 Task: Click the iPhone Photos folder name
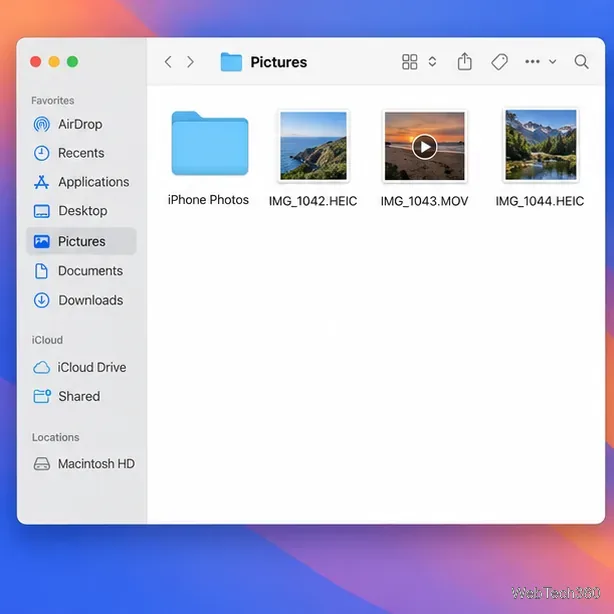tap(208, 200)
